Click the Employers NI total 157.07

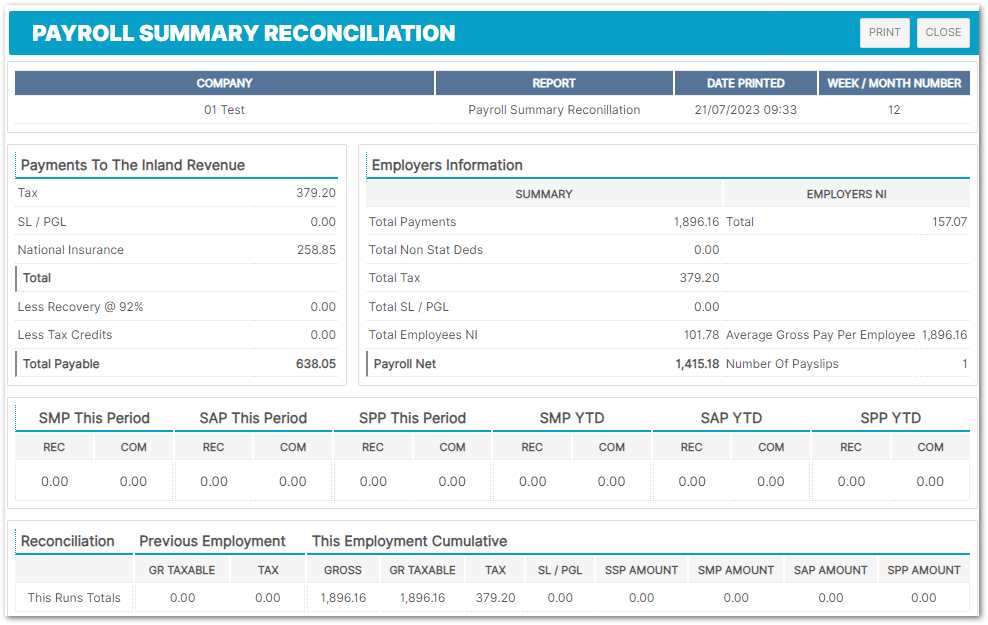click(x=949, y=222)
